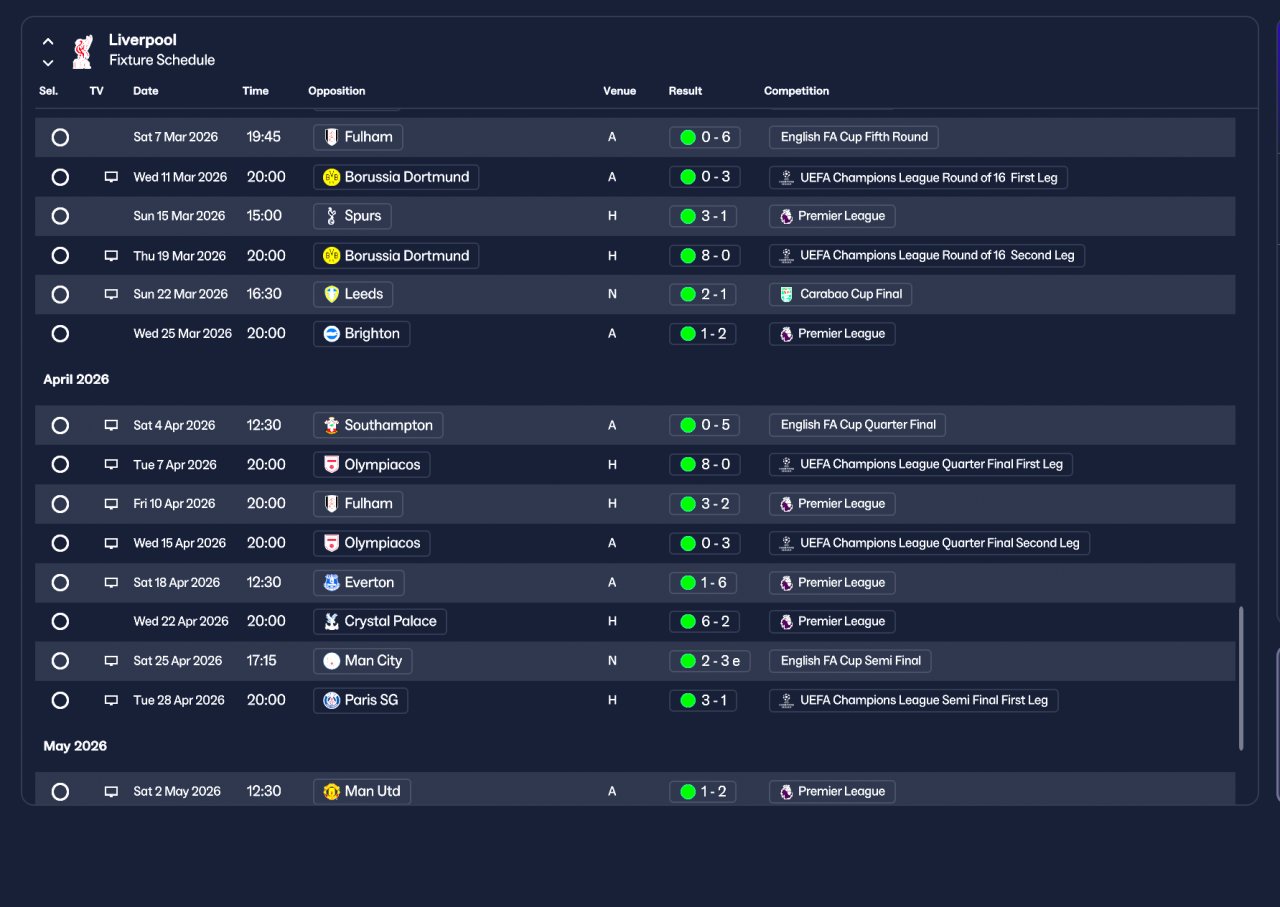Click the Paris SG club badge icon

pyautogui.click(x=332, y=700)
